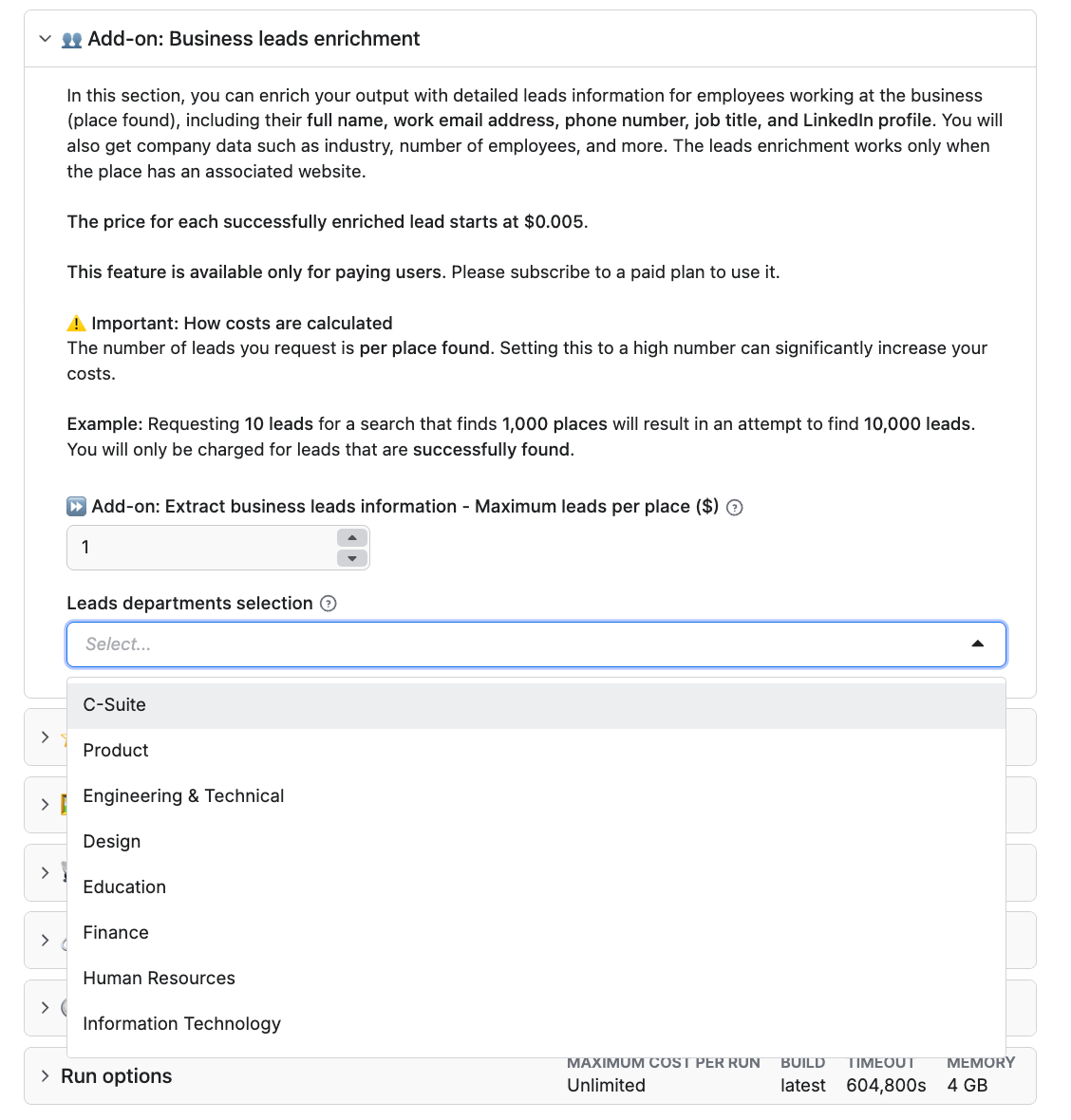Open the help tooltip for Maximum leads per place
Image resolution: width=1071 pixels, height=1120 pixels.
(x=734, y=508)
